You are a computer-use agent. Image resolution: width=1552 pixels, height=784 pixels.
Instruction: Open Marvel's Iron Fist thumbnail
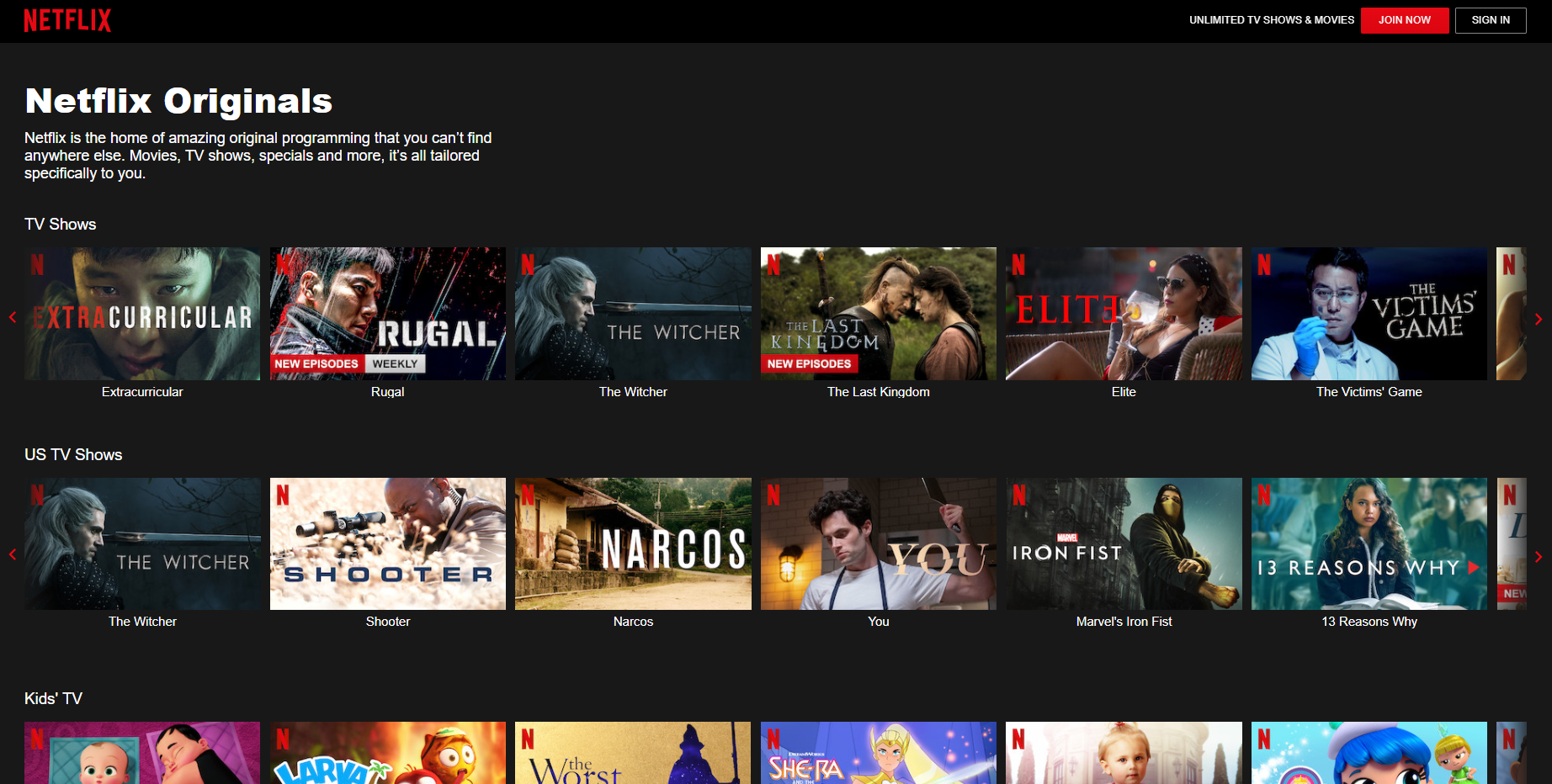pyautogui.click(x=1124, y=543)
